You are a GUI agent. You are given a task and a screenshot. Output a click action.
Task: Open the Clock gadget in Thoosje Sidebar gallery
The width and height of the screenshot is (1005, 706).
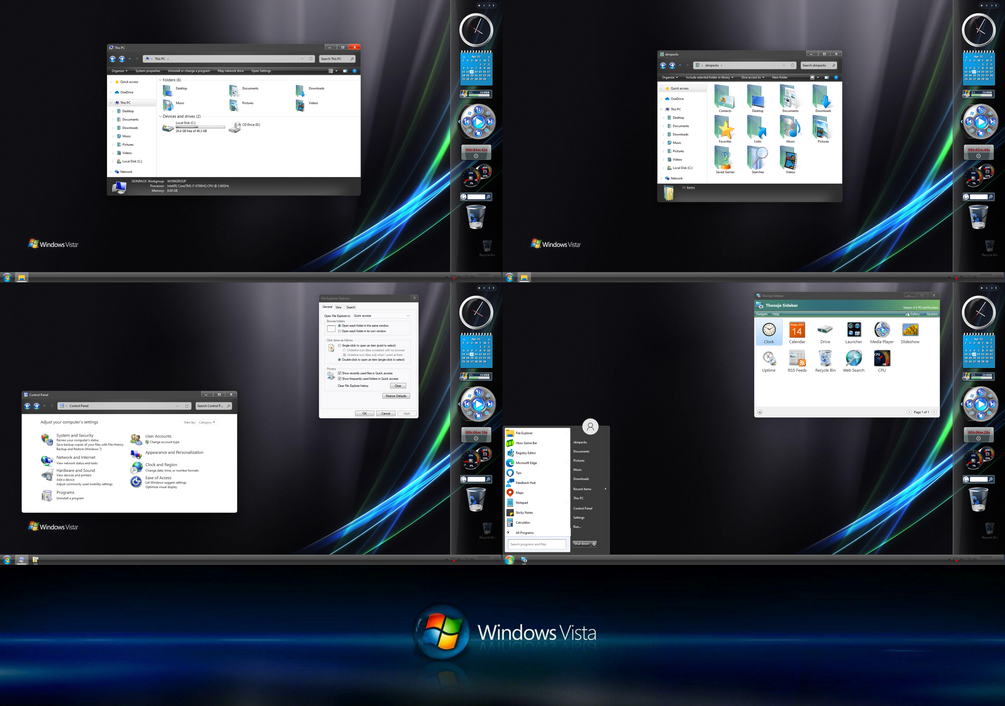click(x=768, y=332)
